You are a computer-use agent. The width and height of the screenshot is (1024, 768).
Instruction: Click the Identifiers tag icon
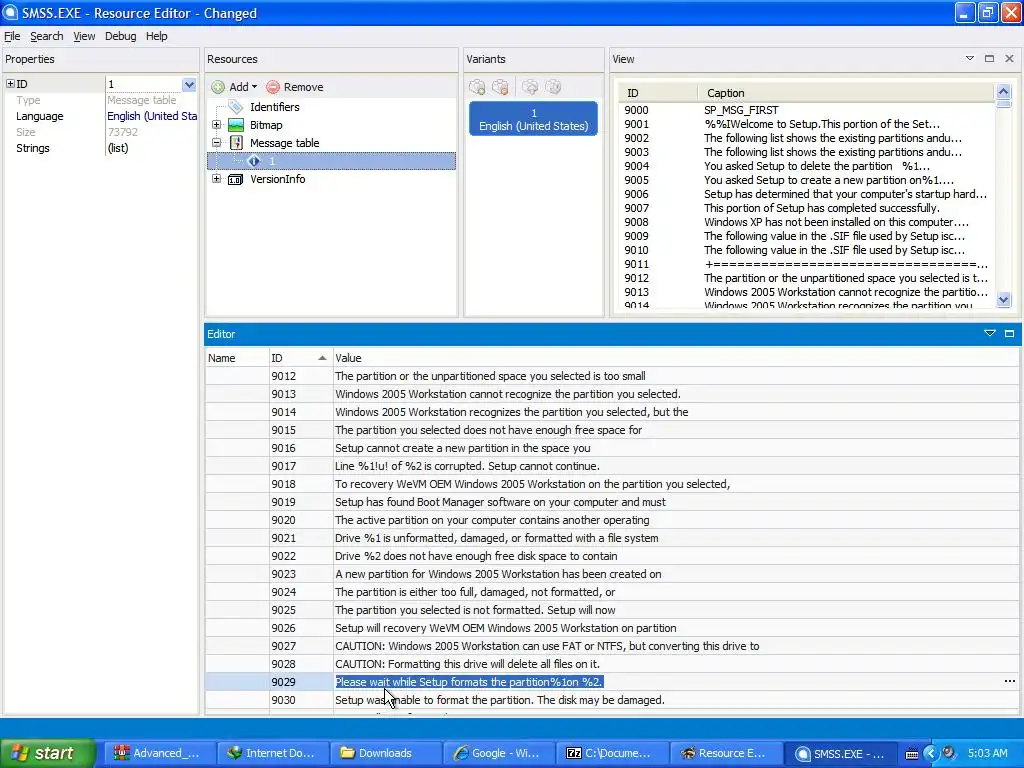pyautogui.click(x=236, y=107)
